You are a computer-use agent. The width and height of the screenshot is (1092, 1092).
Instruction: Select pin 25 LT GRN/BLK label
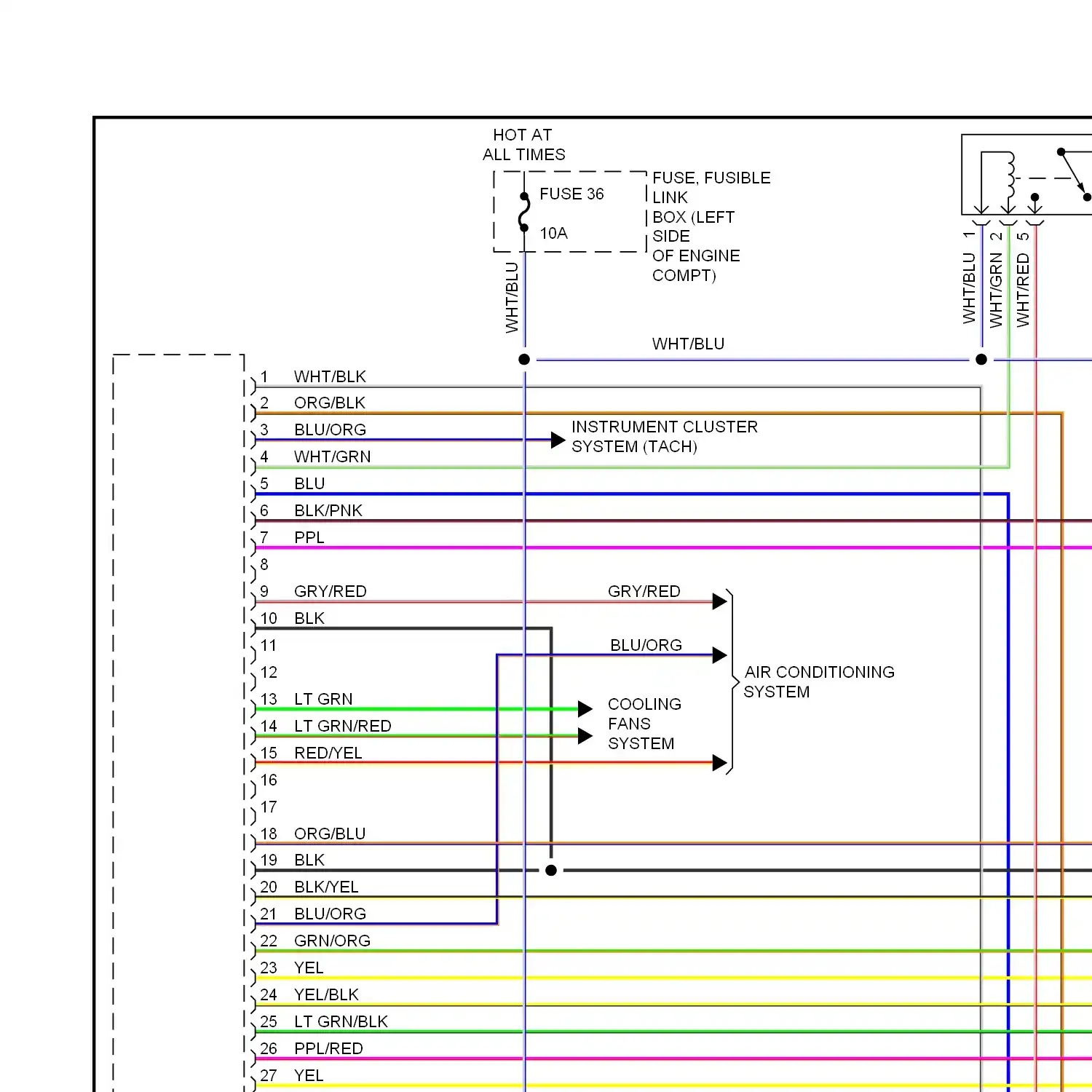click(341, 1021)
